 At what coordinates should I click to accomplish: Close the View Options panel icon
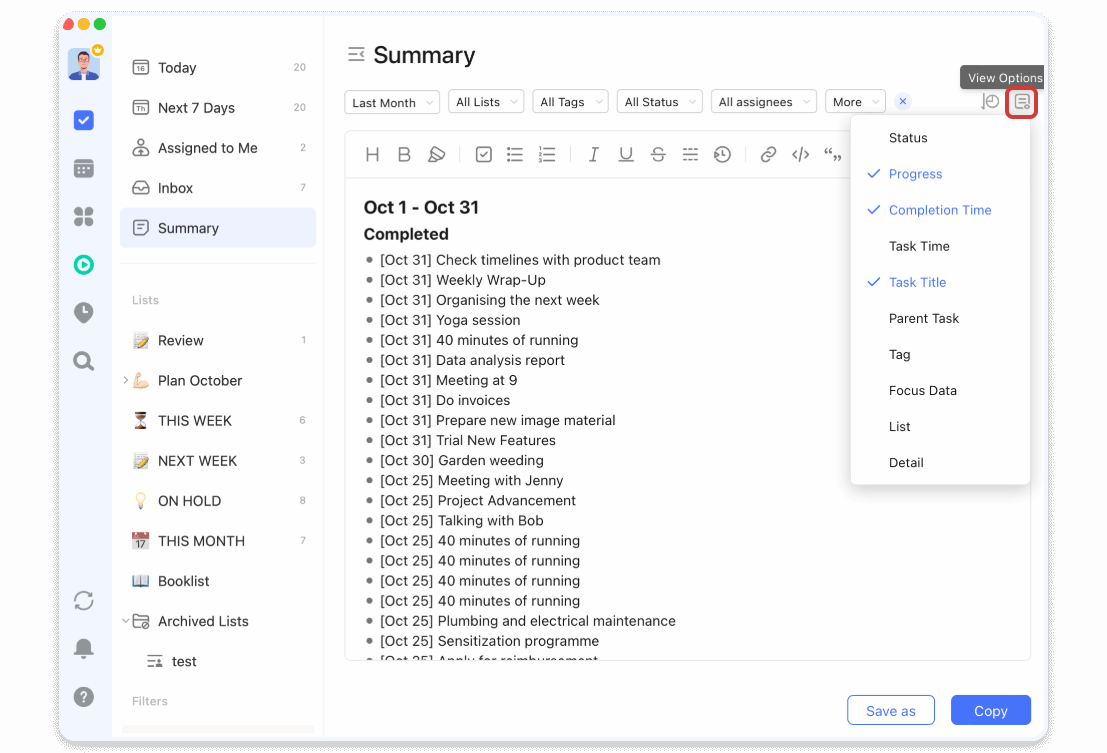1021,102
